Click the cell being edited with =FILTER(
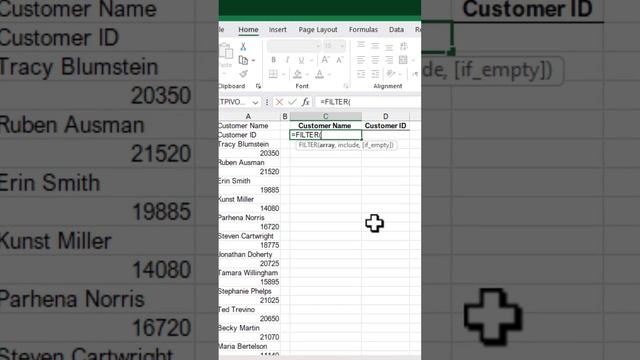The width and height of the screenshot is (640, 360). pos(325,135)
